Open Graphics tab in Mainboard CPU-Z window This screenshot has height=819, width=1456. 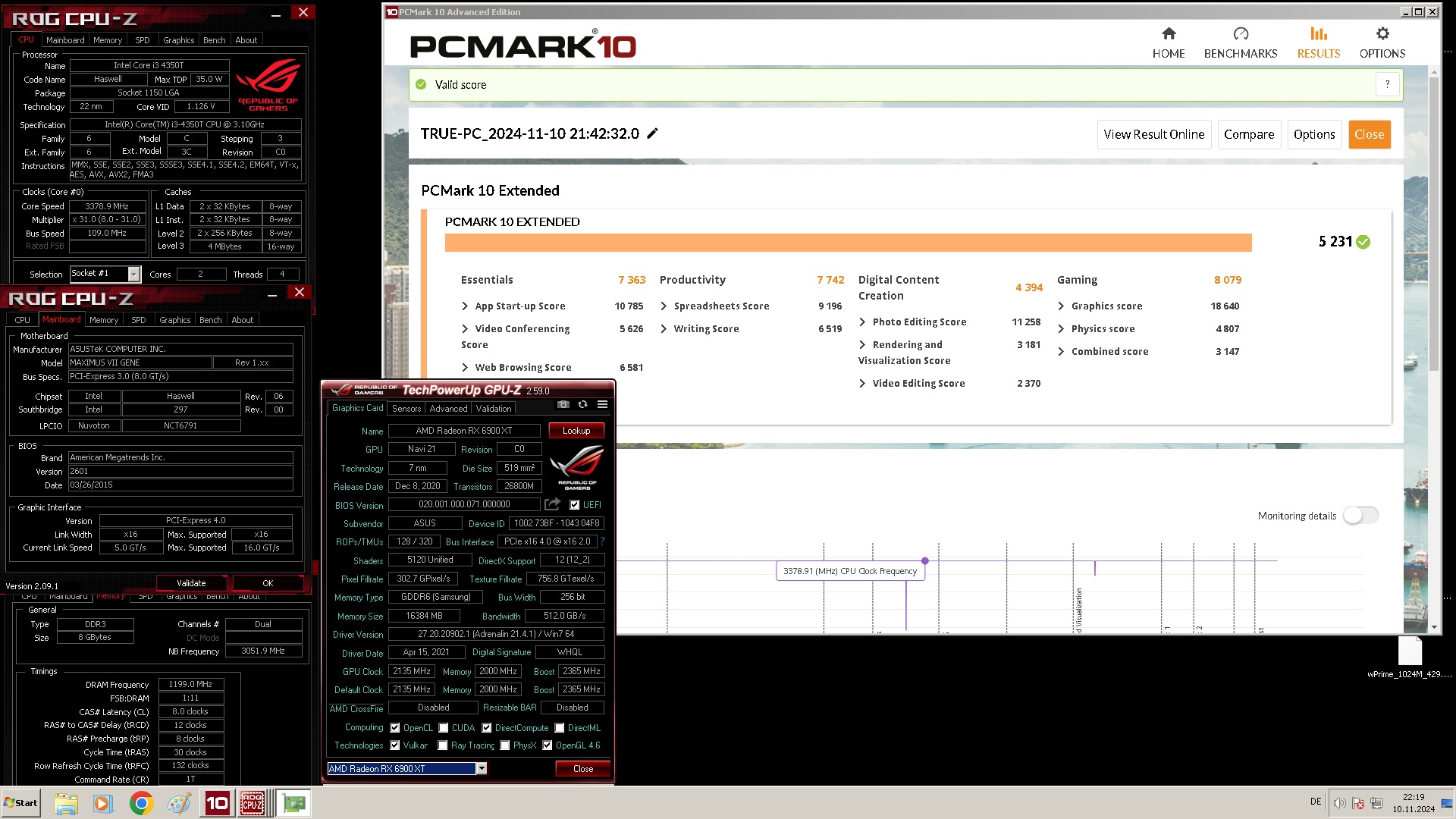click(x=174, y=320)
